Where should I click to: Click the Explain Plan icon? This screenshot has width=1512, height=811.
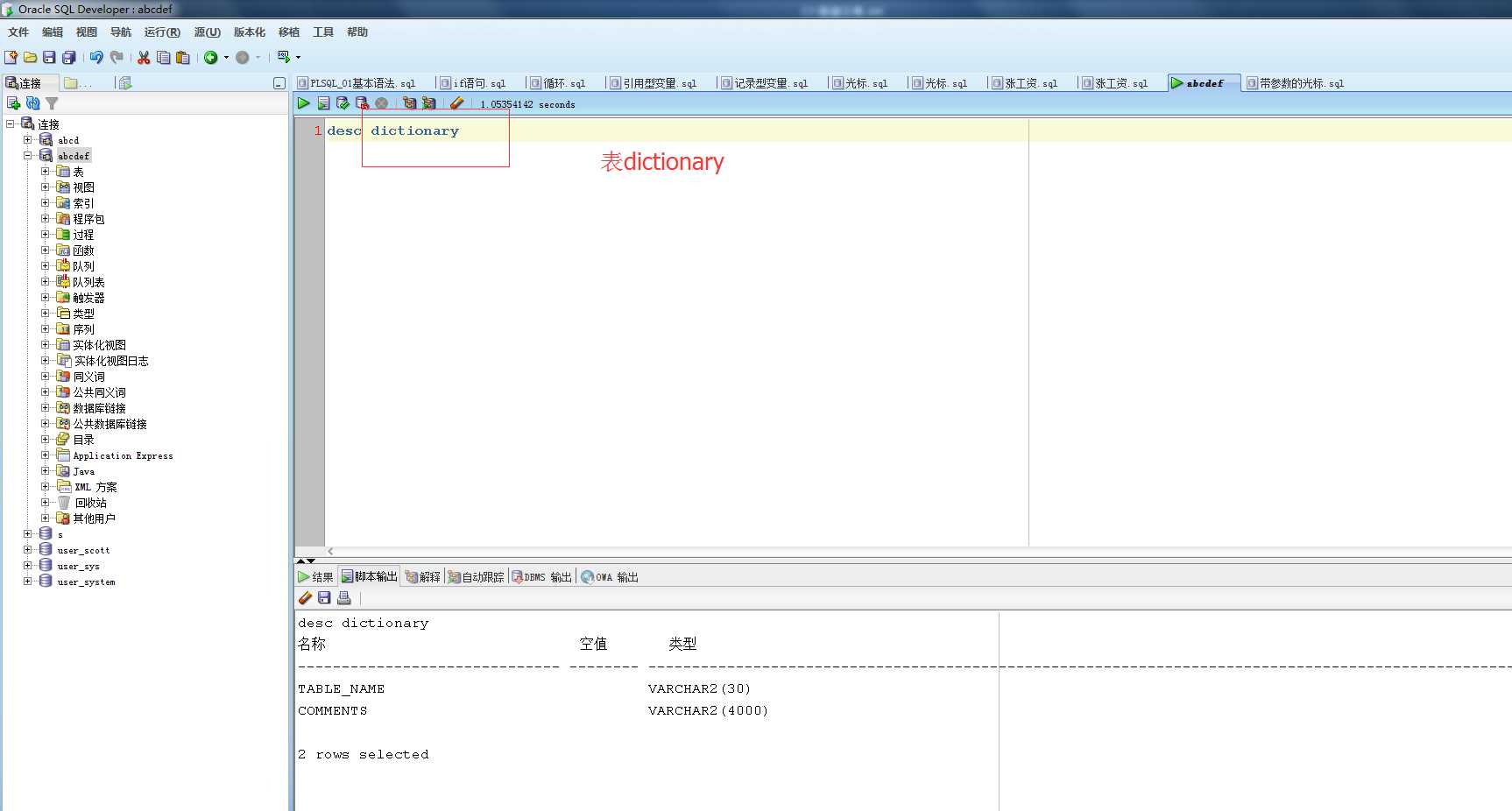pos(409,103)
